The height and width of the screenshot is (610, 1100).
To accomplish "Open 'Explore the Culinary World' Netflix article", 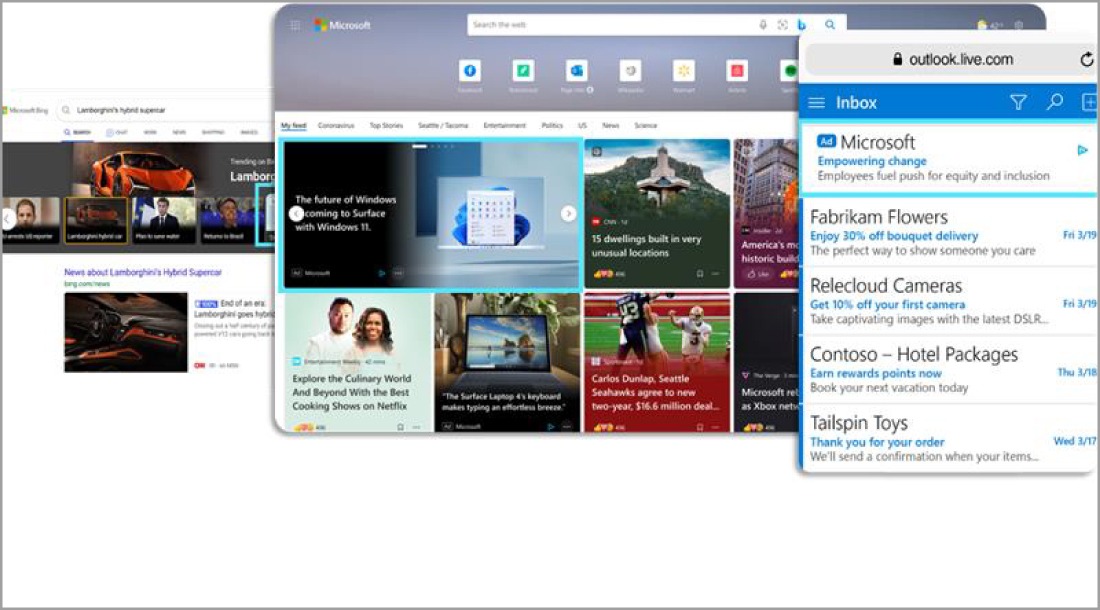I will (351, 393).
